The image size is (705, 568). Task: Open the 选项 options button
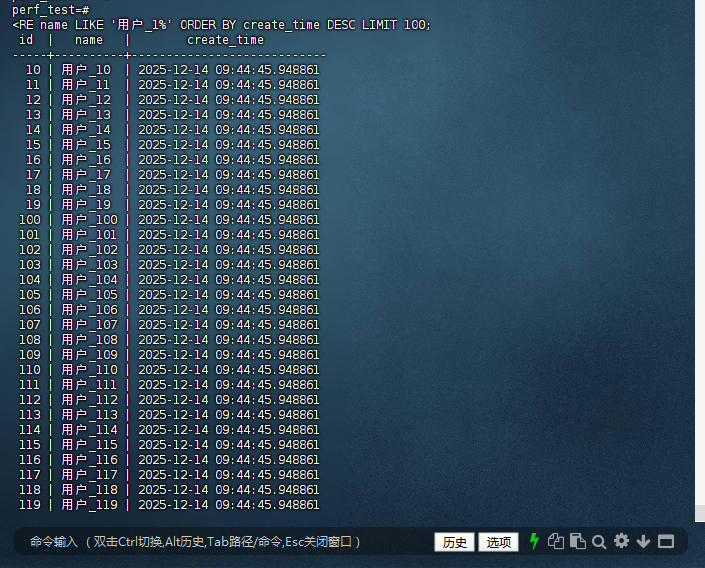tap(499, 542)
